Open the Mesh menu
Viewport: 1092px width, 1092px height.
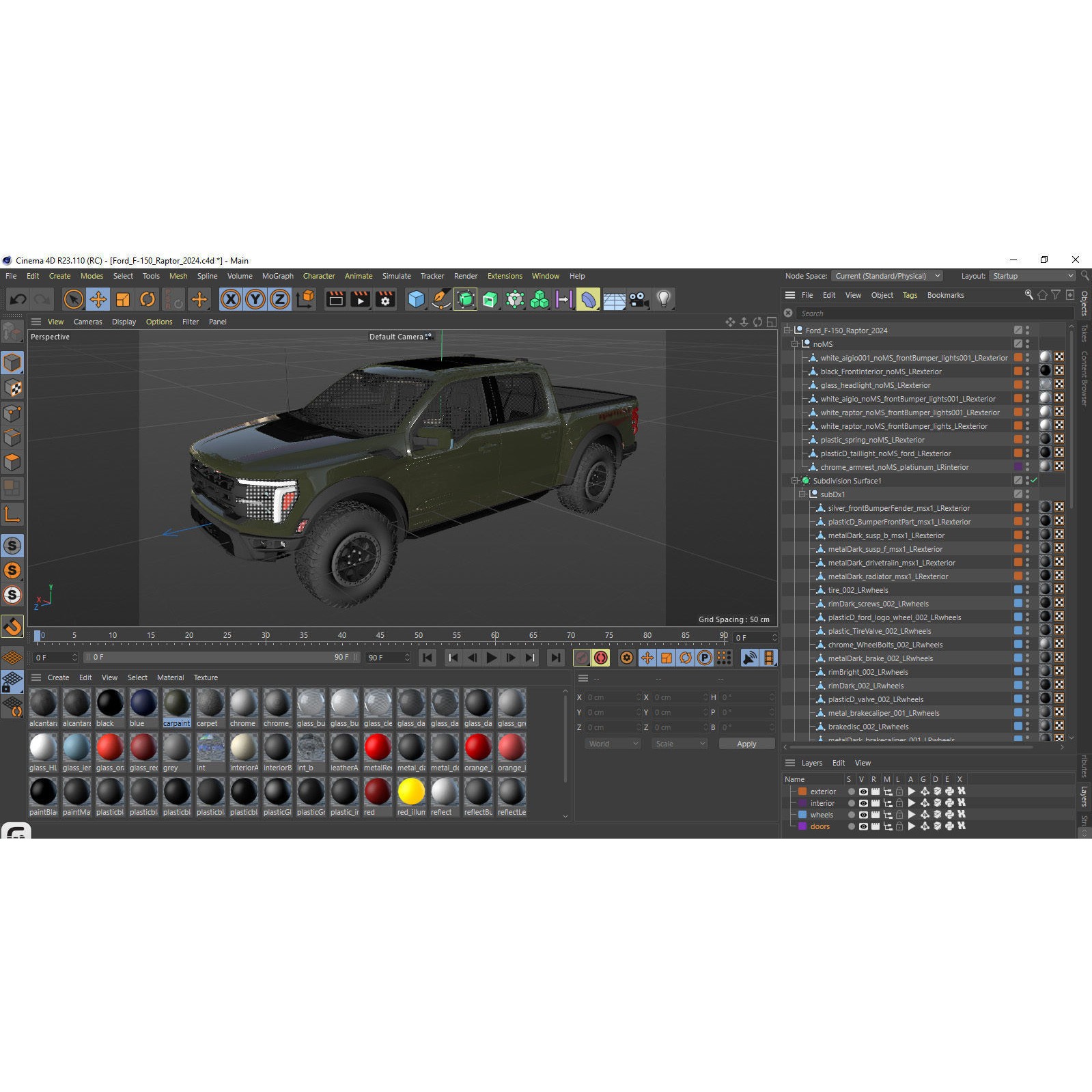click(178, 276)
